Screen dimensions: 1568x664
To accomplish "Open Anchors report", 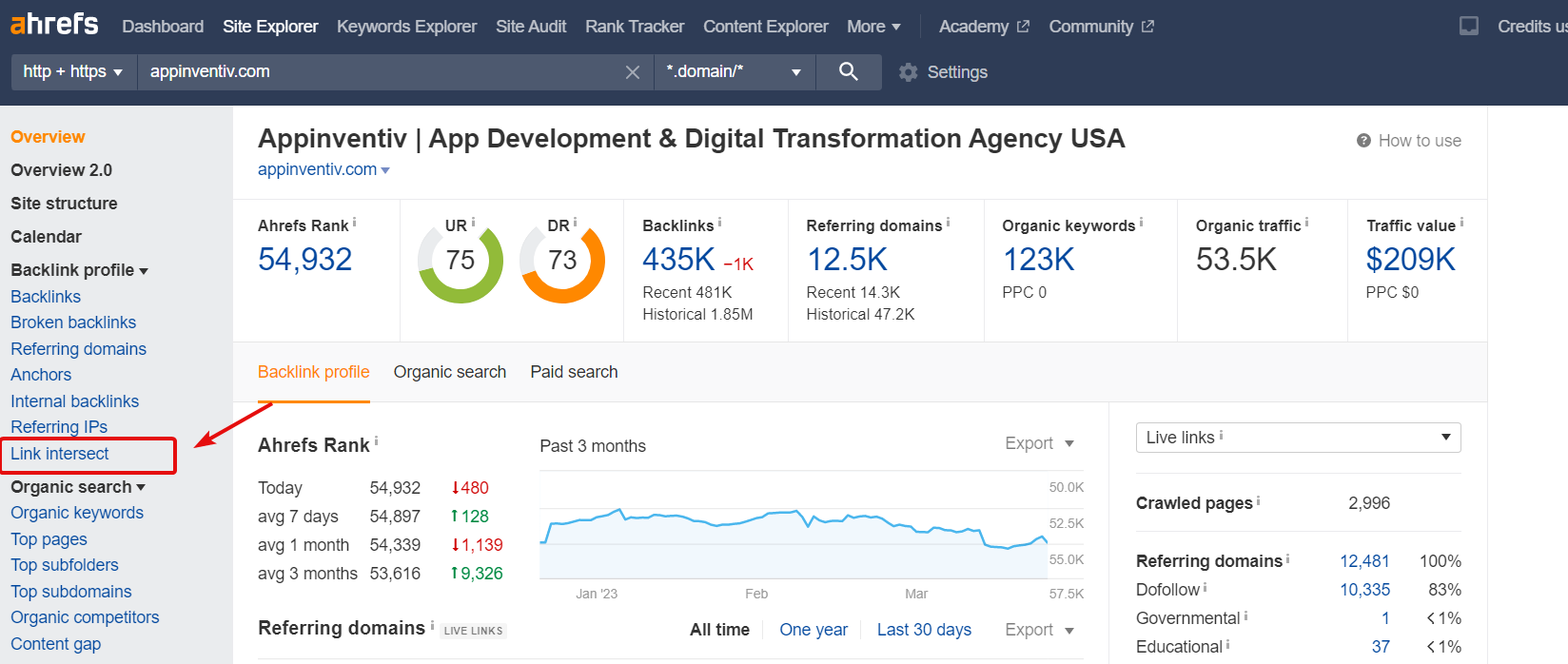I will [41, 375].
